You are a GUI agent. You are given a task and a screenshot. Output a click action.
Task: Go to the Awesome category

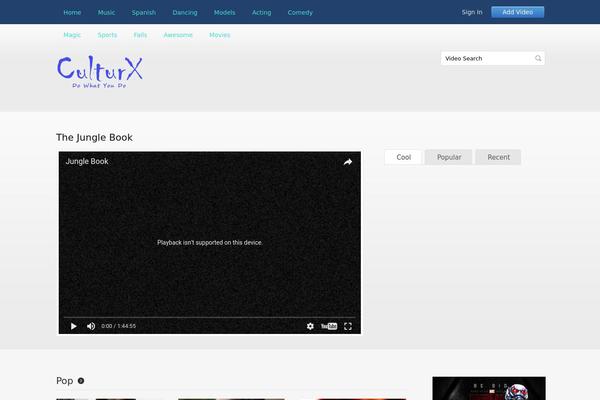pyautogui.click(x=178, y=35)
